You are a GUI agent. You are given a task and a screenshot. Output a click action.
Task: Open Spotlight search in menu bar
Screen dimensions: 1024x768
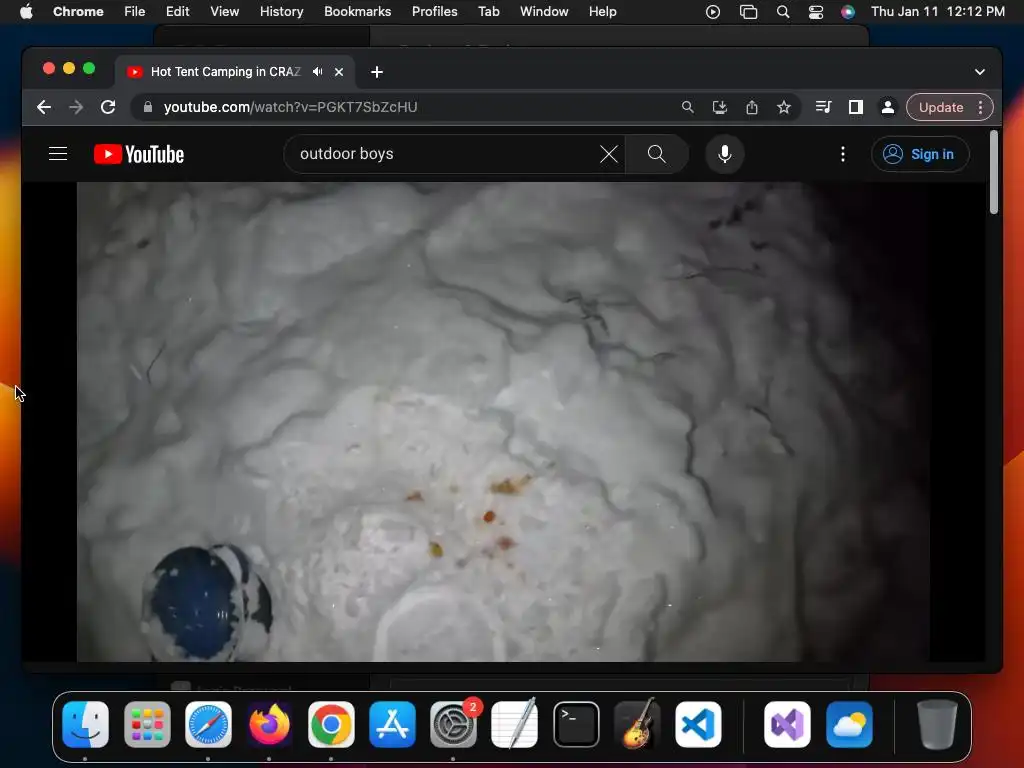(x=782, y=12)
